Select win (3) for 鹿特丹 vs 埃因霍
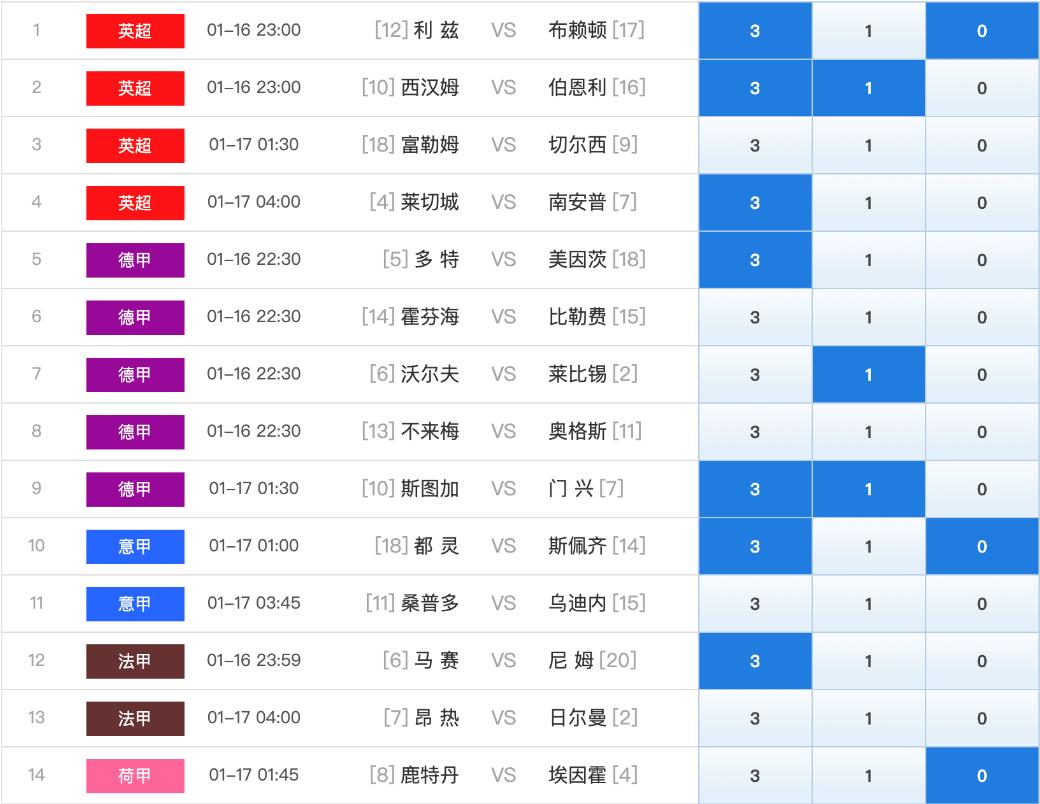This screenshot has height=804, width=1040. [755, 775]
